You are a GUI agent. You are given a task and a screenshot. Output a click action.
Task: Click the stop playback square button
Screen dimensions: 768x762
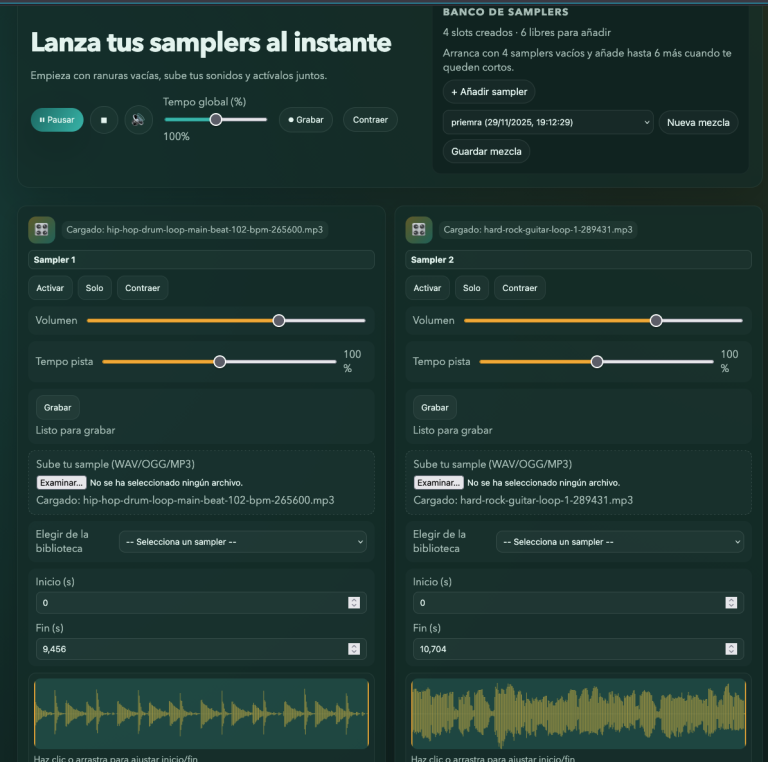click(x=104, y=120)
